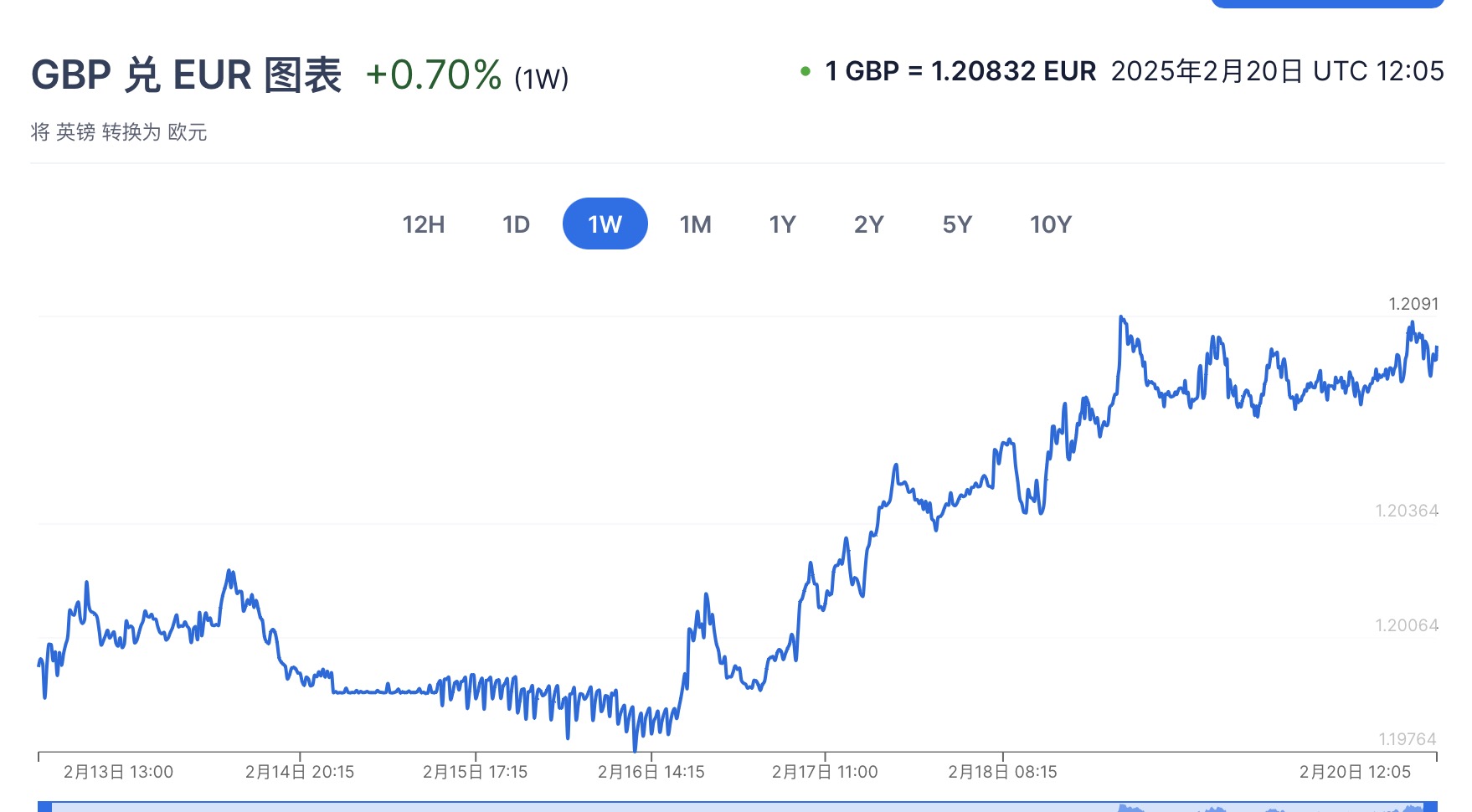Switch chart to 1M range
Image resolution: width=1472 pixels, height=812 pixels.
(x=695, y=224)
